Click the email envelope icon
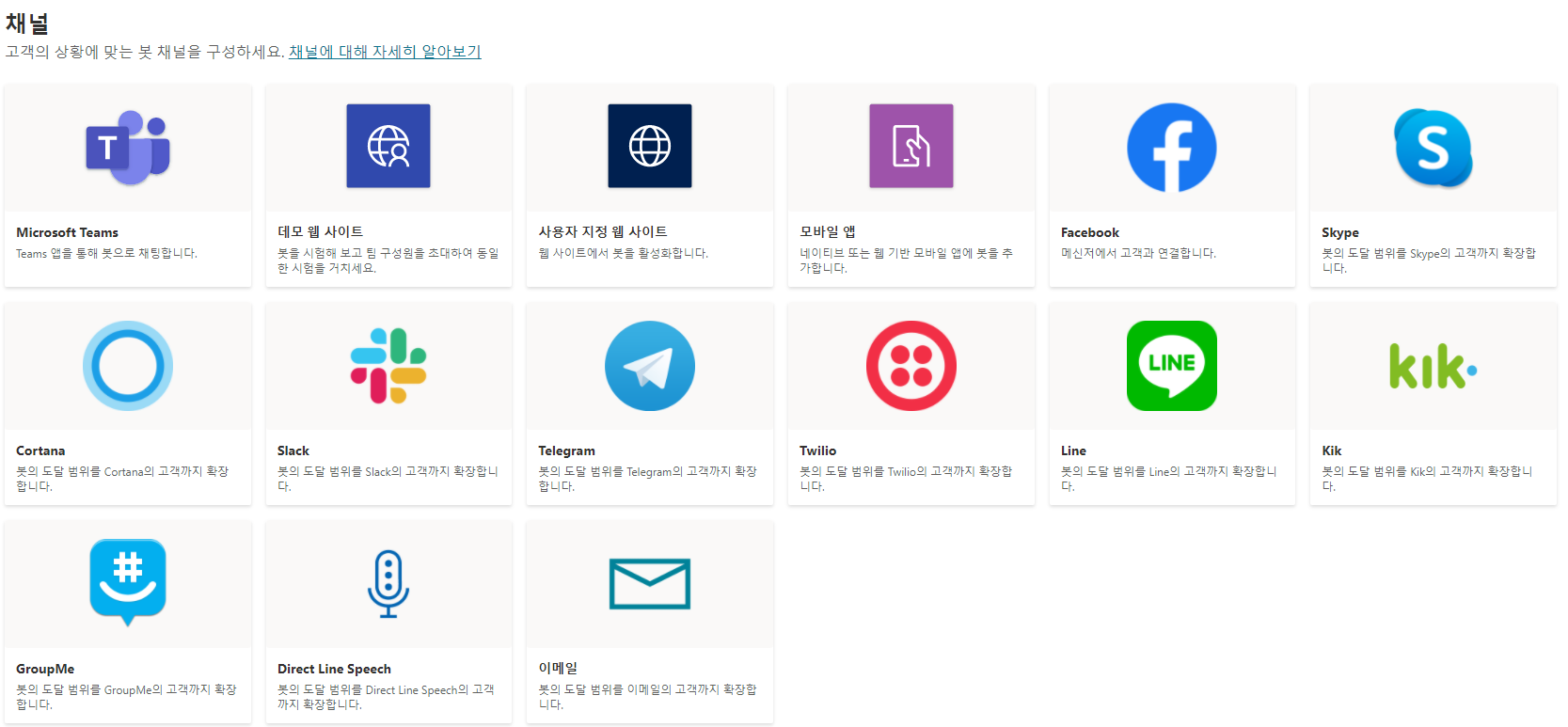This screenshot has width=1568, height=727. point(650,583)
